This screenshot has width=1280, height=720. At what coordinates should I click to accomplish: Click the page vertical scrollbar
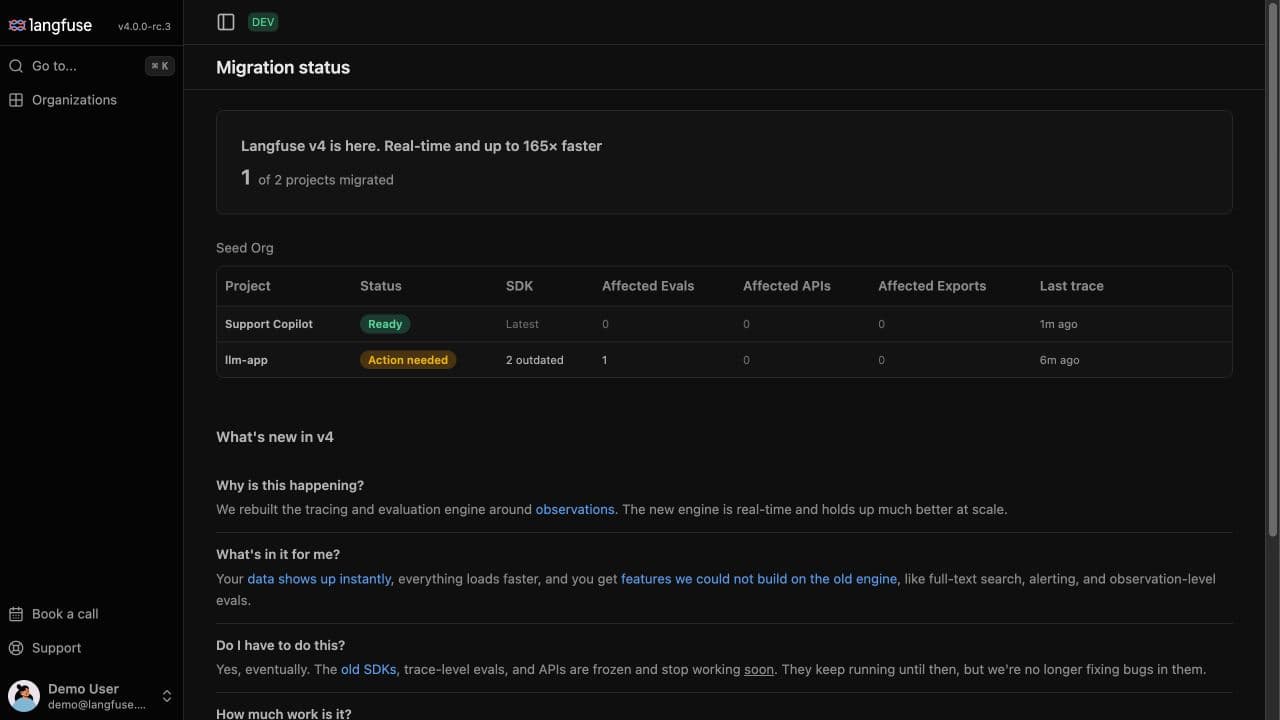(x=1273, y=270)
